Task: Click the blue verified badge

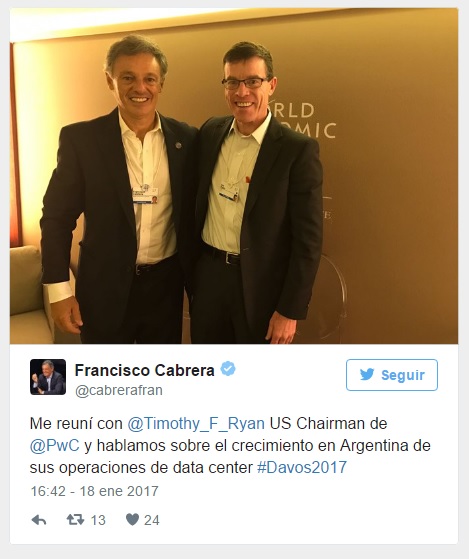Action: point(228,369)
